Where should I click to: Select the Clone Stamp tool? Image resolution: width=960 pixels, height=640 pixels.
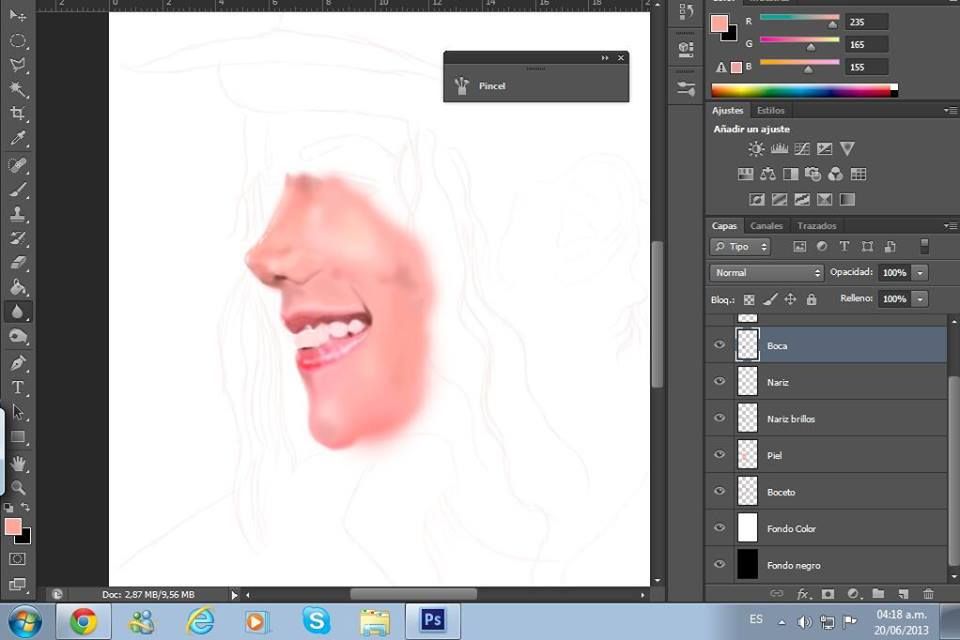(18, 214)
